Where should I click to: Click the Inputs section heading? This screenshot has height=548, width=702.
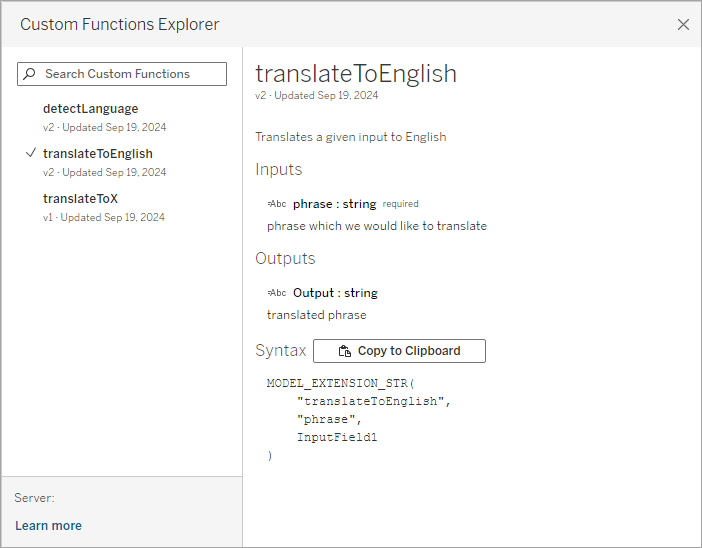(278, 170)
